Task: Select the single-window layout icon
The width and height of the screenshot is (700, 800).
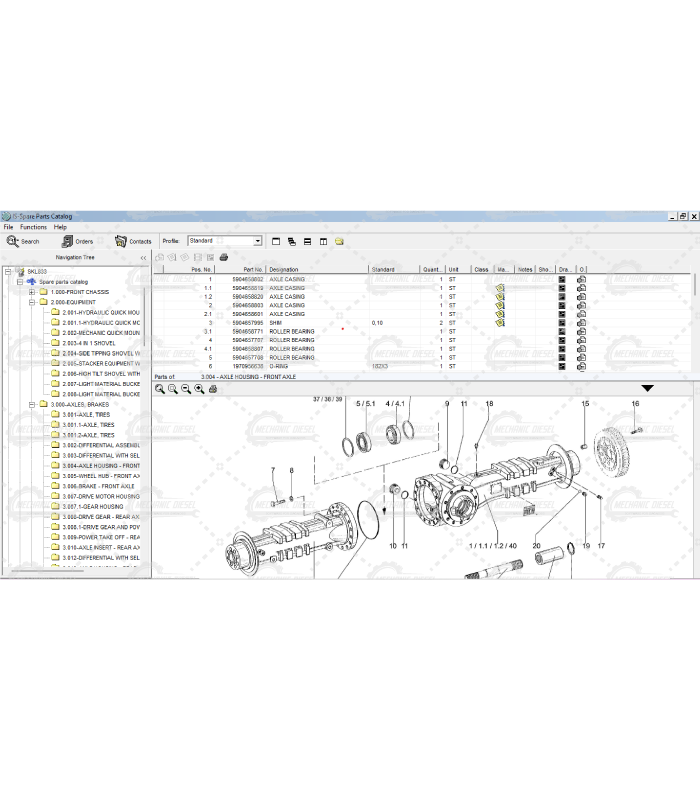Action: (276, 241)
